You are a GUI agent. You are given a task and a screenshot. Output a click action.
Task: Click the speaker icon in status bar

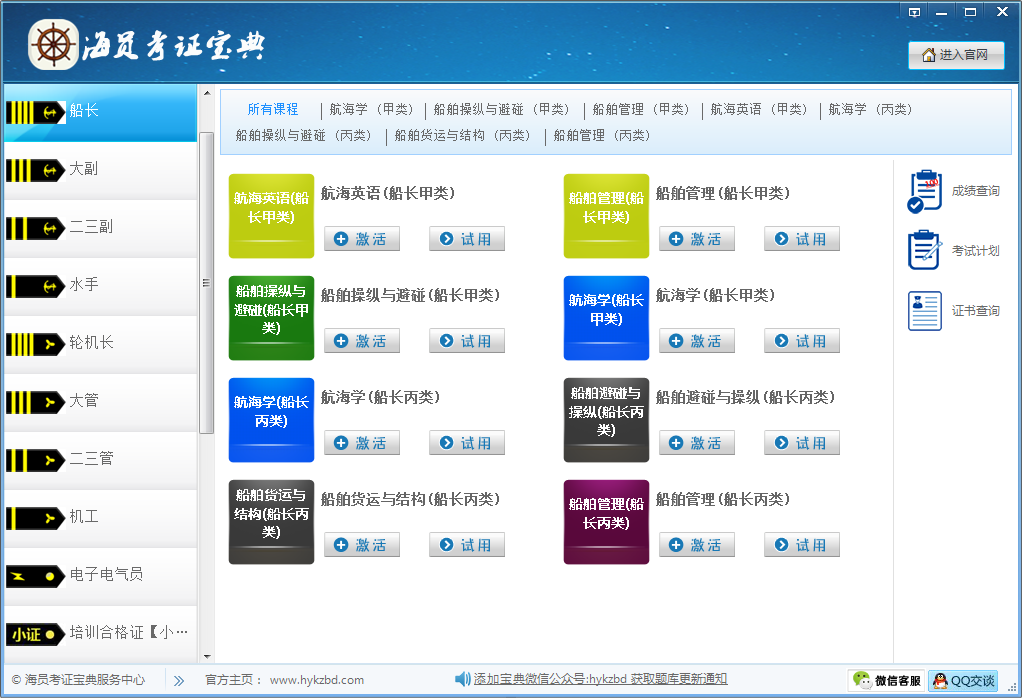[x=462, y=680]
